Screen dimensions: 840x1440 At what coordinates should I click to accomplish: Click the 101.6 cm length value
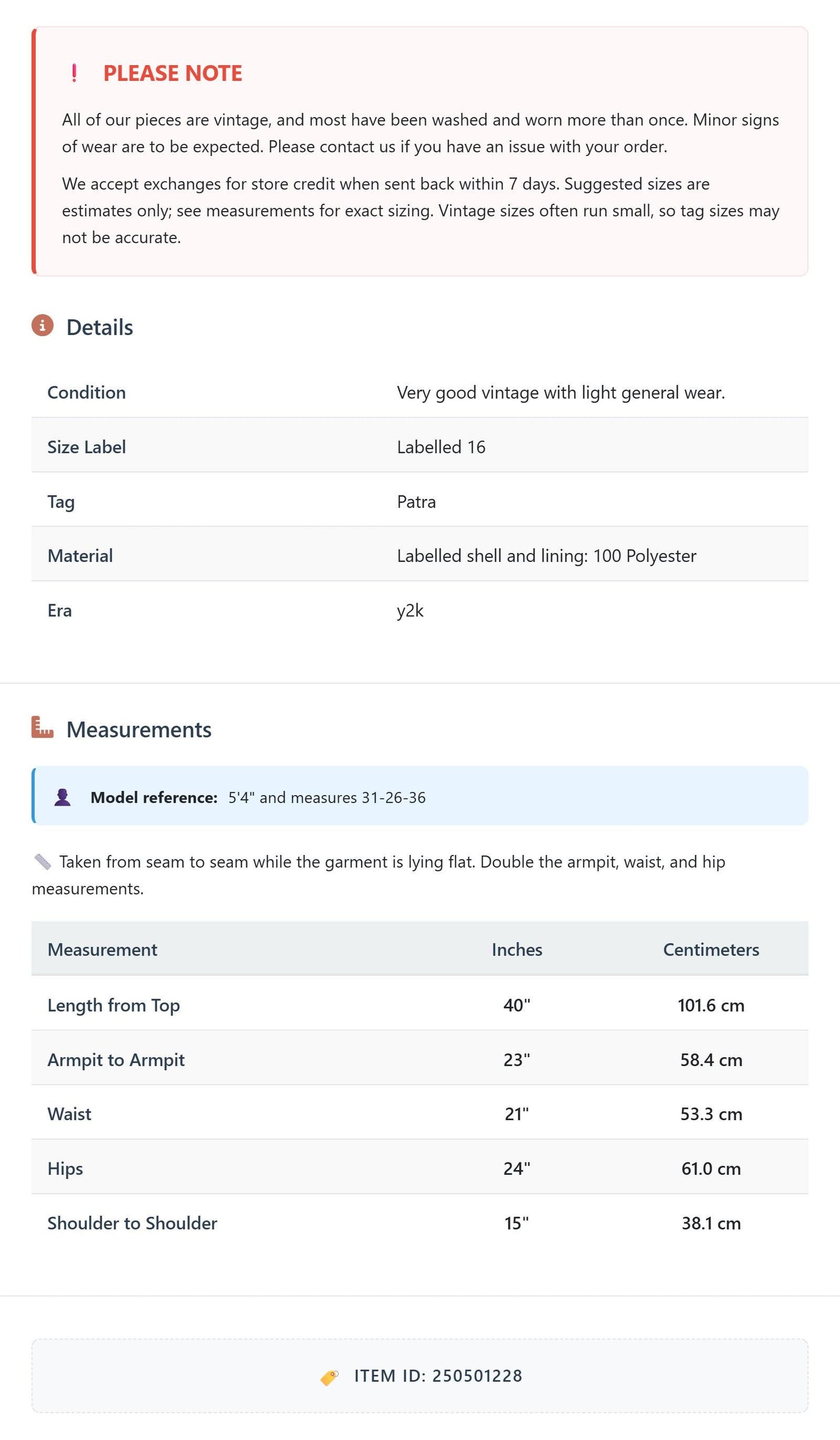pyautogui.click(x=711, y=1006)
